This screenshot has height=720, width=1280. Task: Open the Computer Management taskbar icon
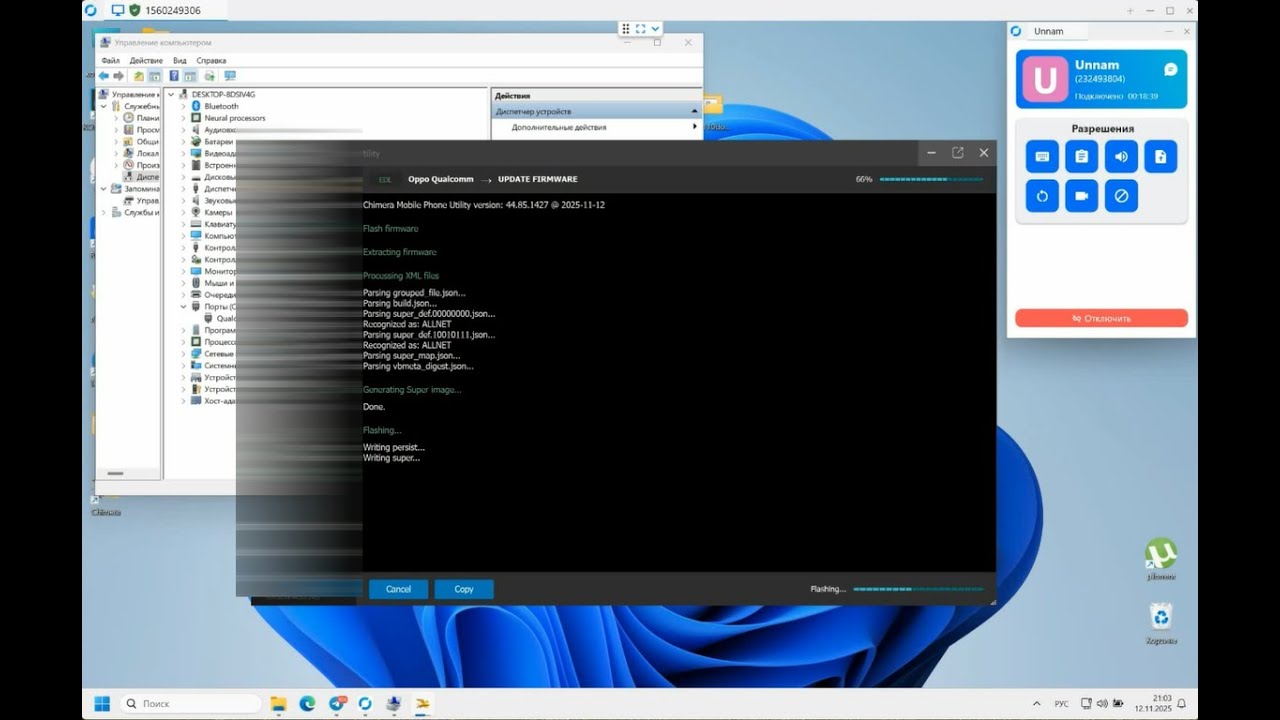pos(394,703)
